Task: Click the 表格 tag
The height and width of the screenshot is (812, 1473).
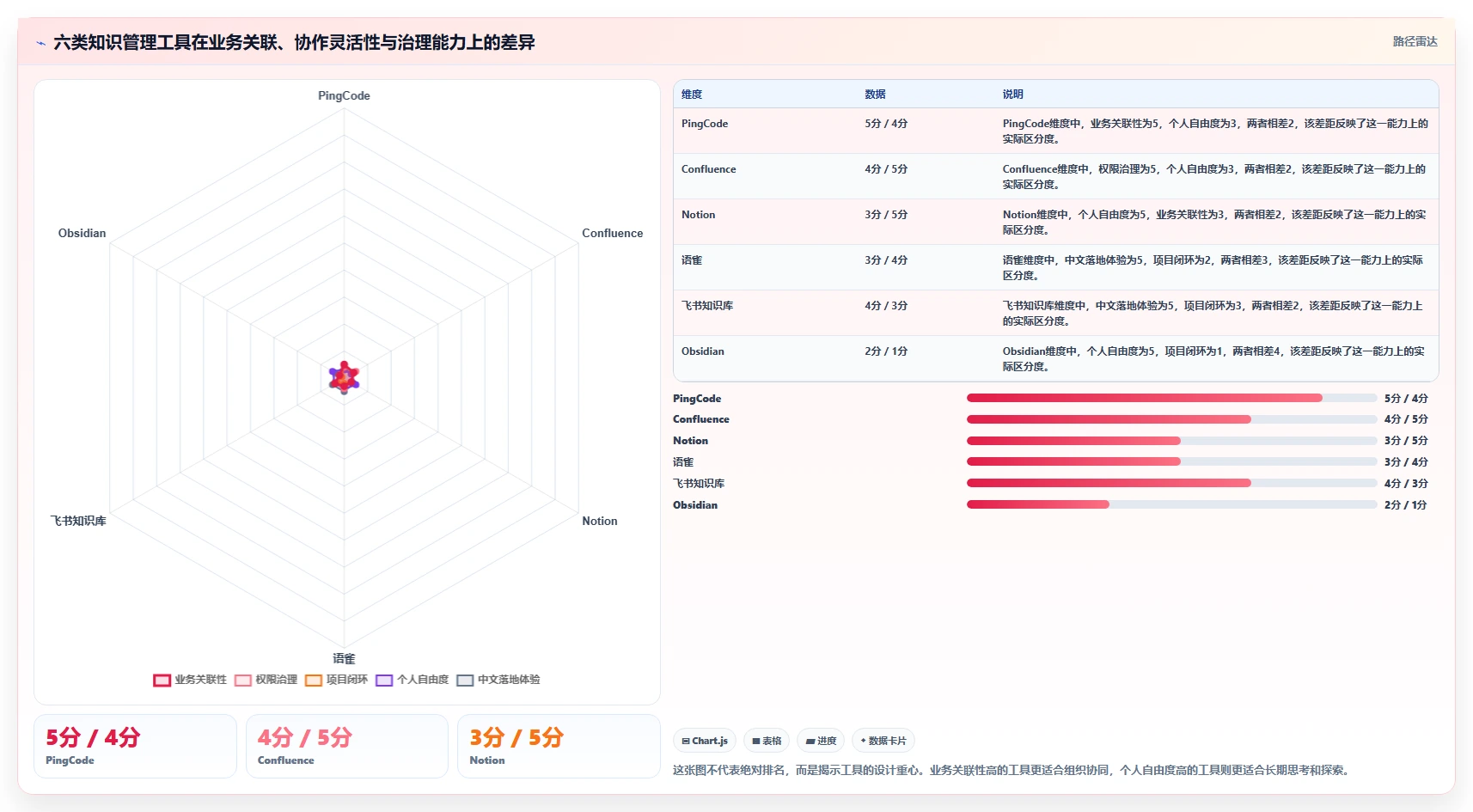Action: pyautogui.click(x=767, y=741)
